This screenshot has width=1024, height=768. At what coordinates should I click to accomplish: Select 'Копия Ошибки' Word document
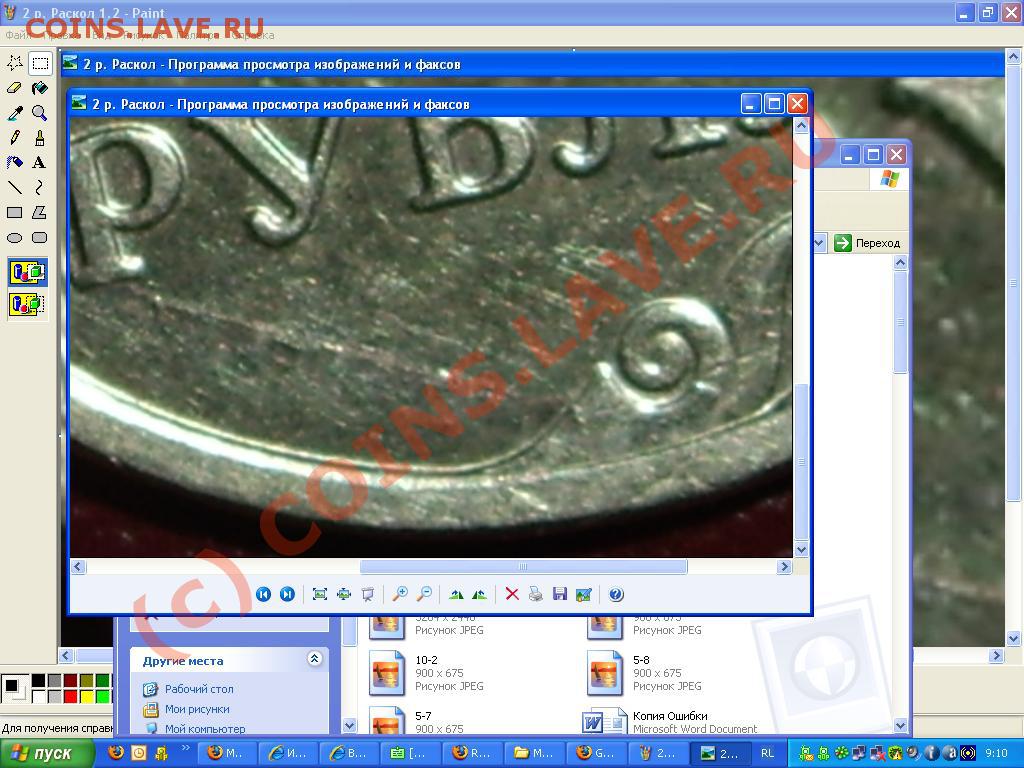pyautogui.click(x=671, y=722)
